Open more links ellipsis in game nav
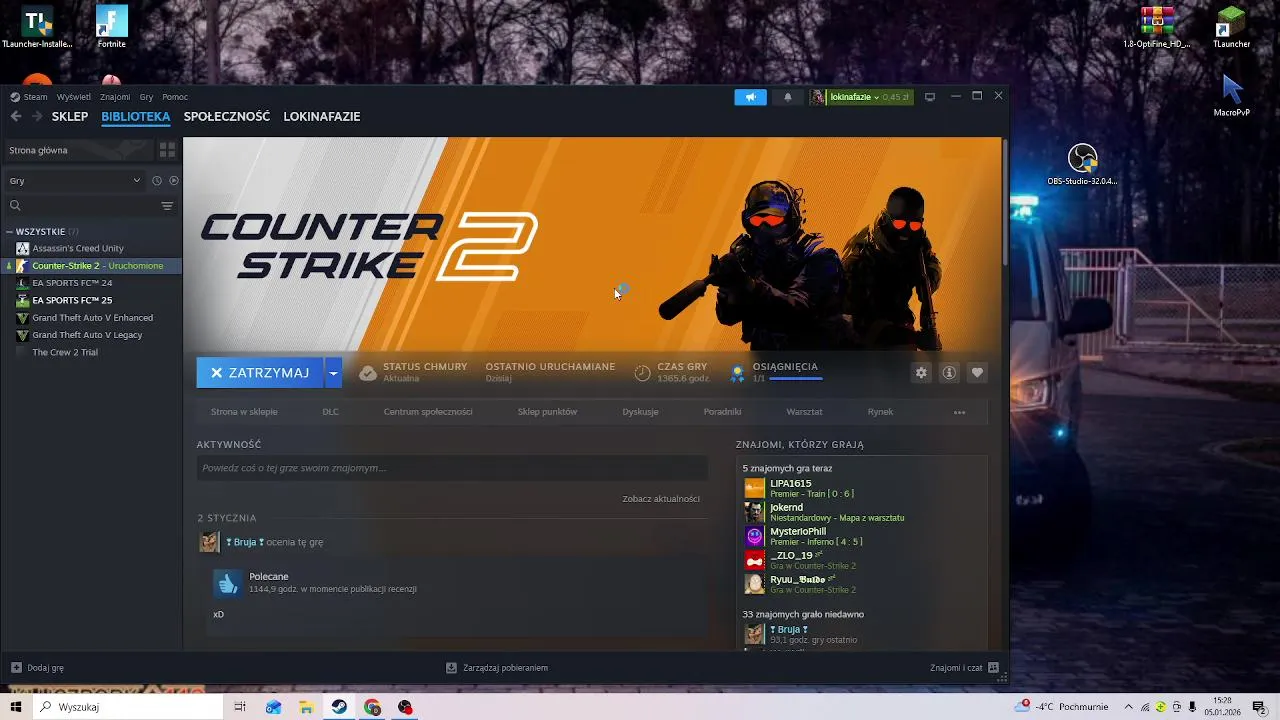This screenshot has width=1280, height=720. tap(959, 412)
